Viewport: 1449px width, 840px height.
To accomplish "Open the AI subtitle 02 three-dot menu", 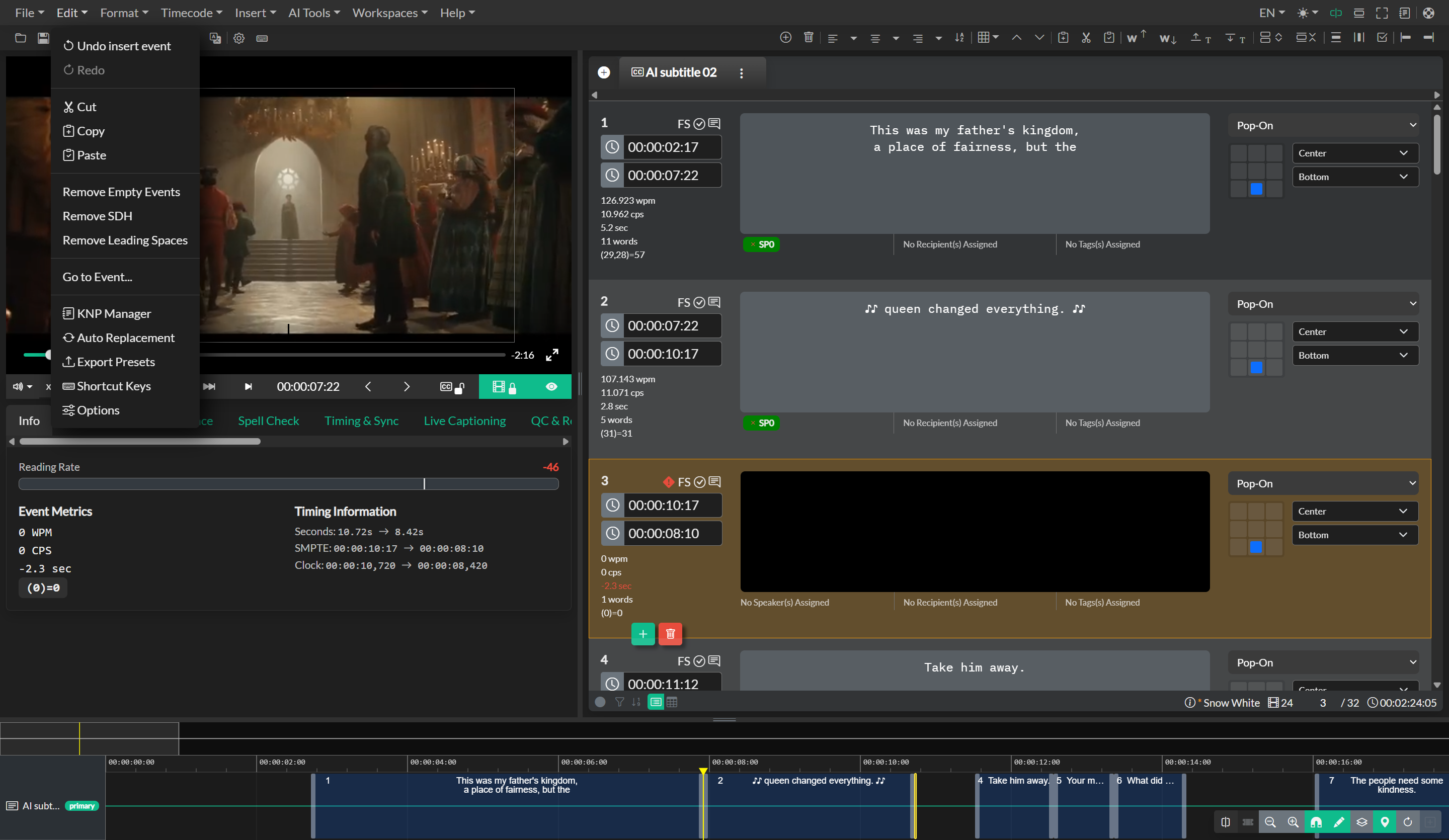I will tap(741, 73).
